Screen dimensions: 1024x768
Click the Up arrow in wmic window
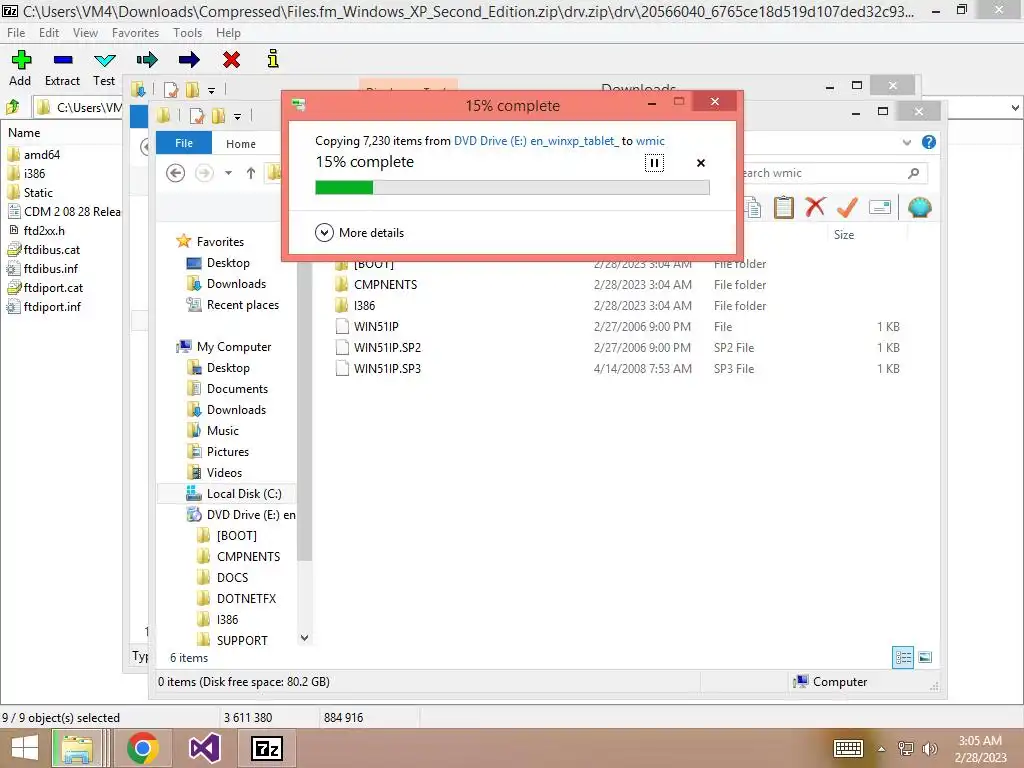pos(251,173)
